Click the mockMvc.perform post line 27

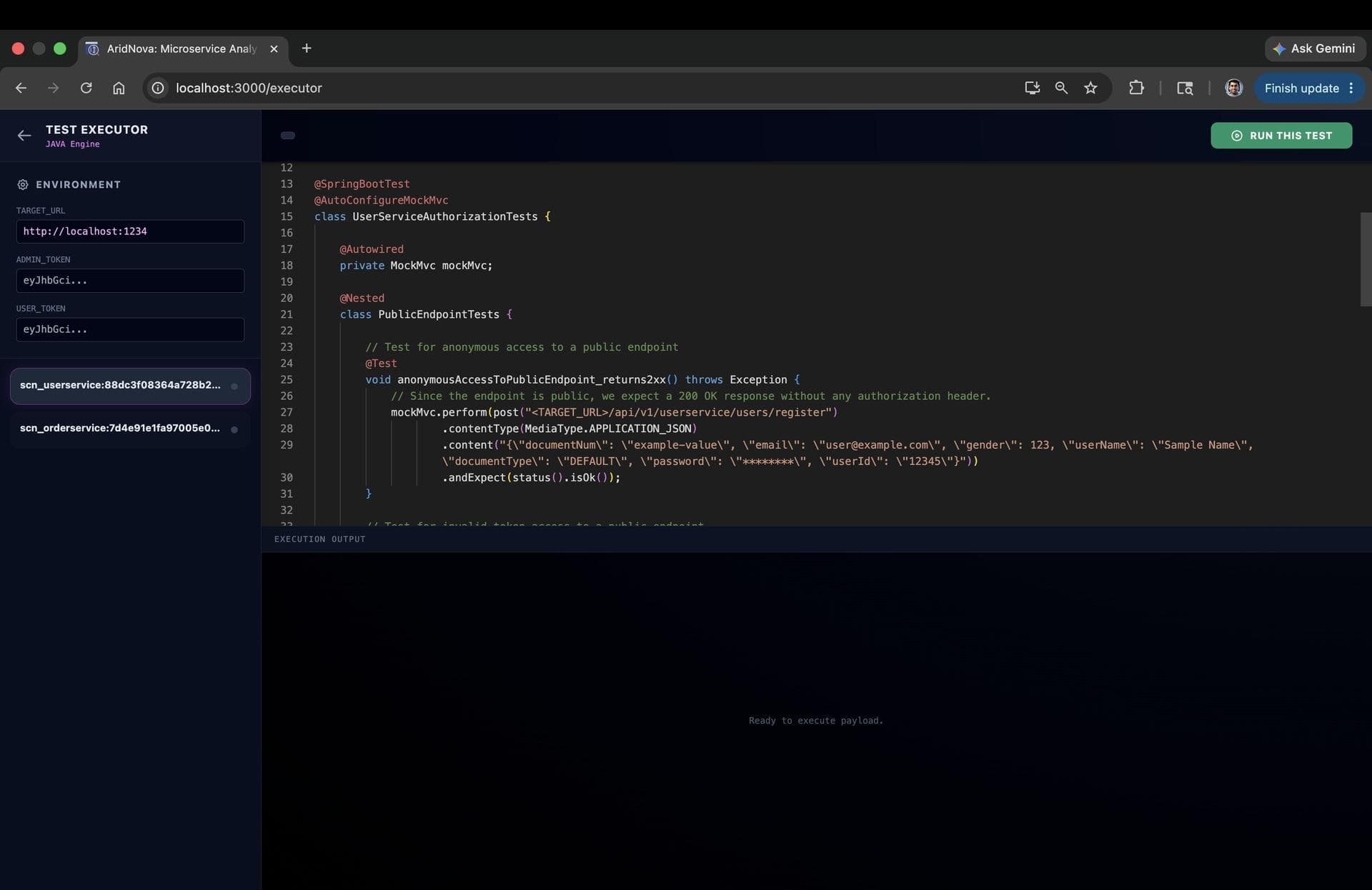(614, 412)
